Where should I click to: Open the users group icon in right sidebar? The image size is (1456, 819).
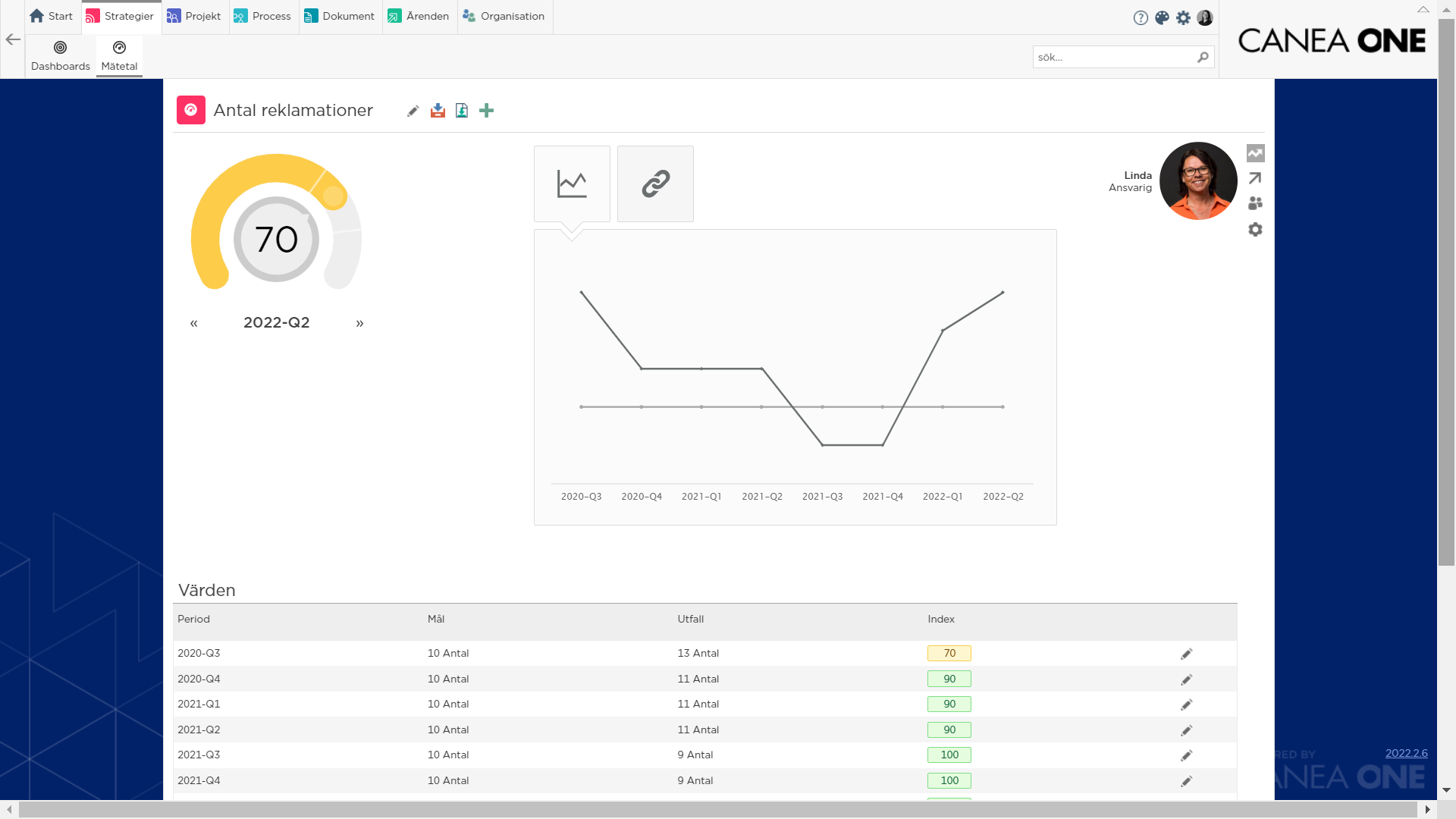click(x=1256, y=203)
